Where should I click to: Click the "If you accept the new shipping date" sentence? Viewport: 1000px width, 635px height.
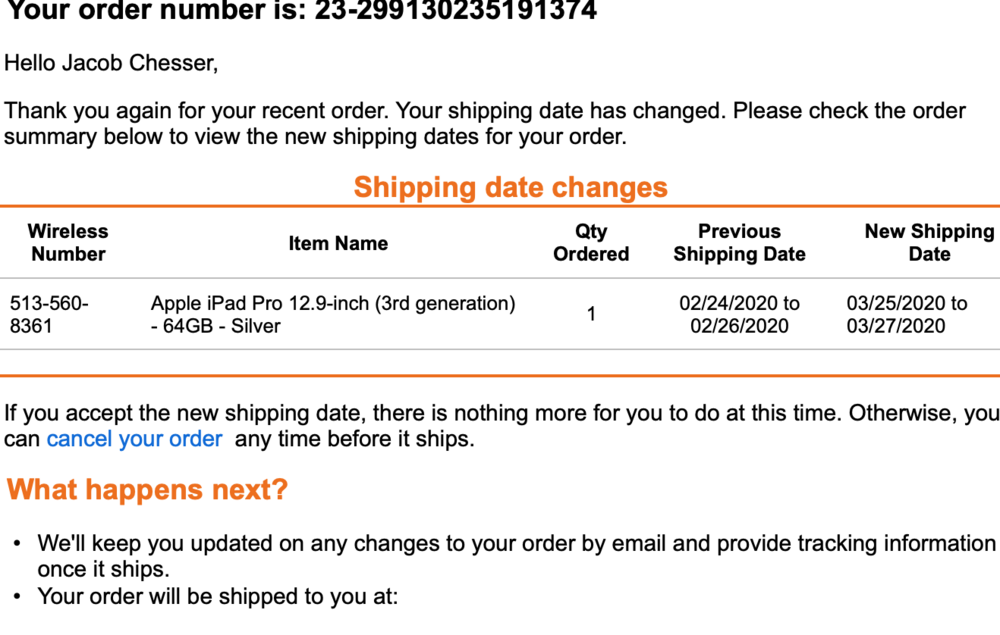click(x=500, y=413)
